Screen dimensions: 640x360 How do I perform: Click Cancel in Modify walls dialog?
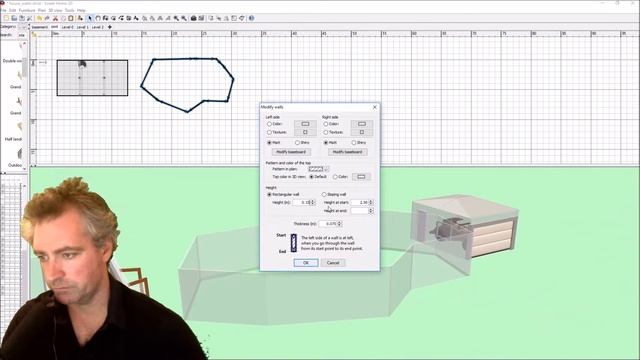coord(333,263)
